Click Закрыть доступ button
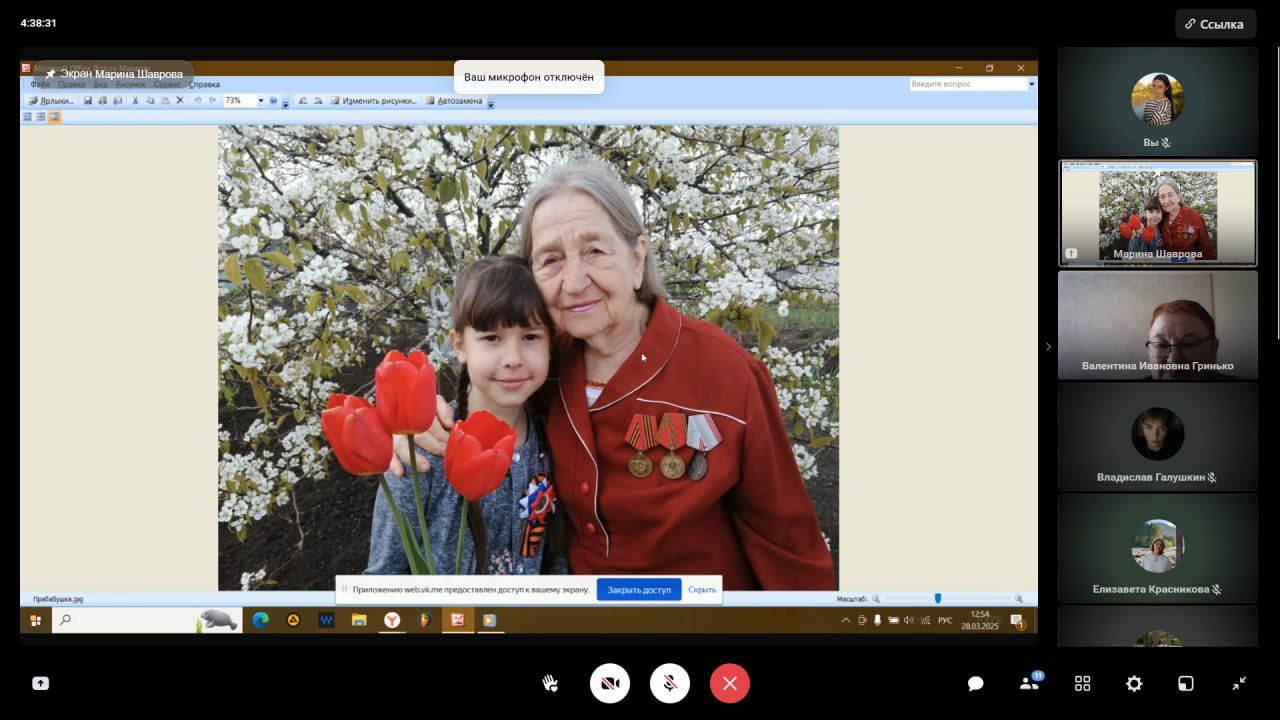 [x=639, y=590]
